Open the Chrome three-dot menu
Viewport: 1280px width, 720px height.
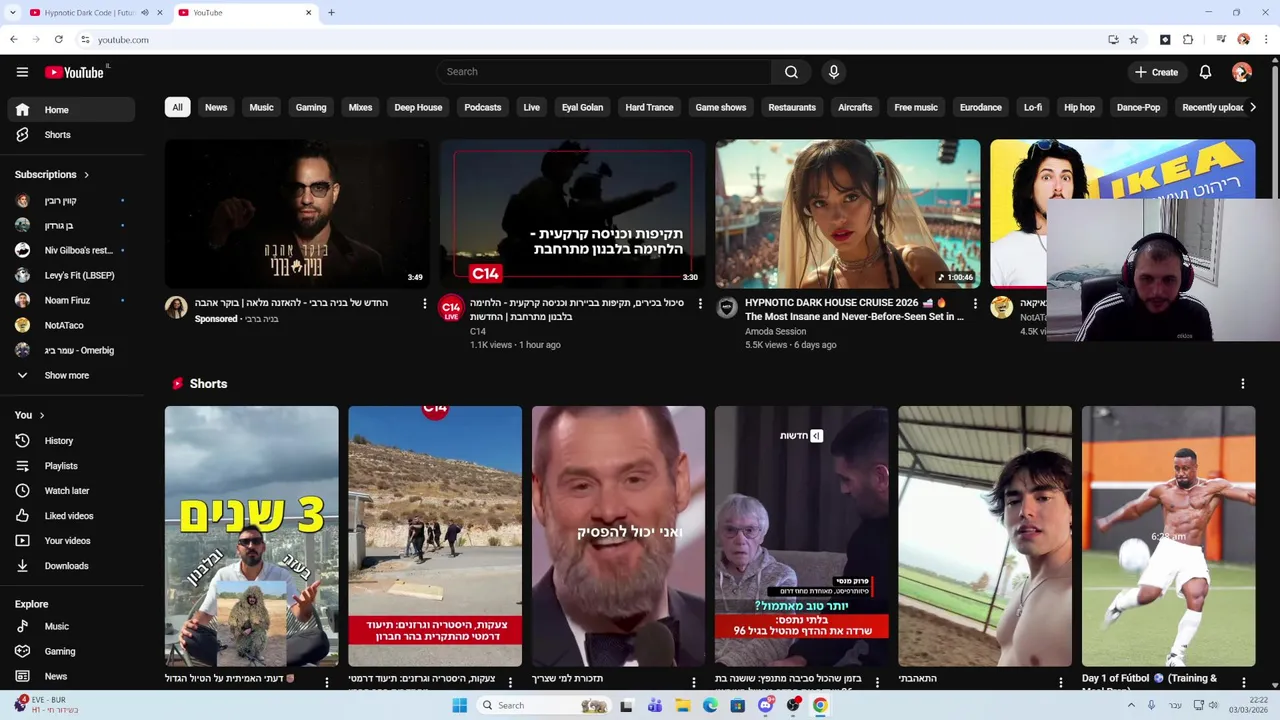tap(1266, 40)
